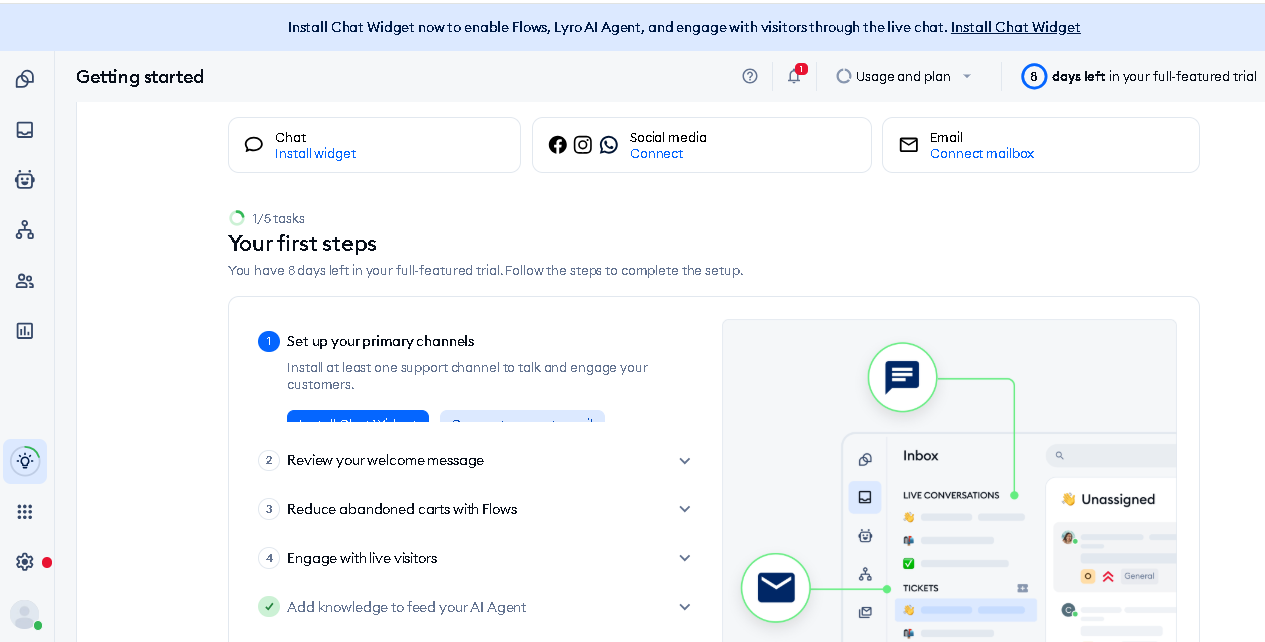This screenshot has height=642, width=1265.
Task: Expand Reduce abandoned carts with Flows chevron
Action: [x=685, y=508]
